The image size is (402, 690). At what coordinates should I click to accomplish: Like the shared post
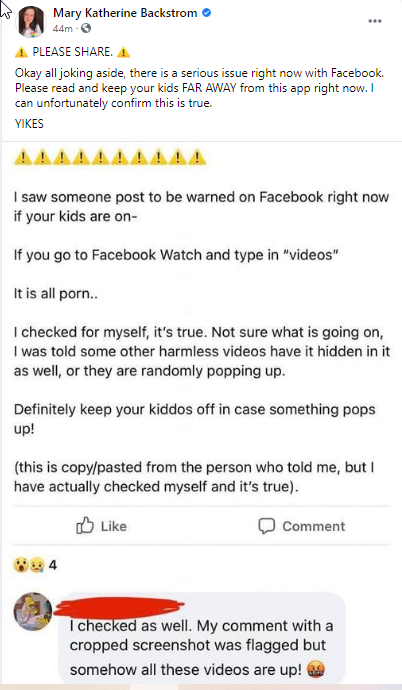click(x=102, y=526)
